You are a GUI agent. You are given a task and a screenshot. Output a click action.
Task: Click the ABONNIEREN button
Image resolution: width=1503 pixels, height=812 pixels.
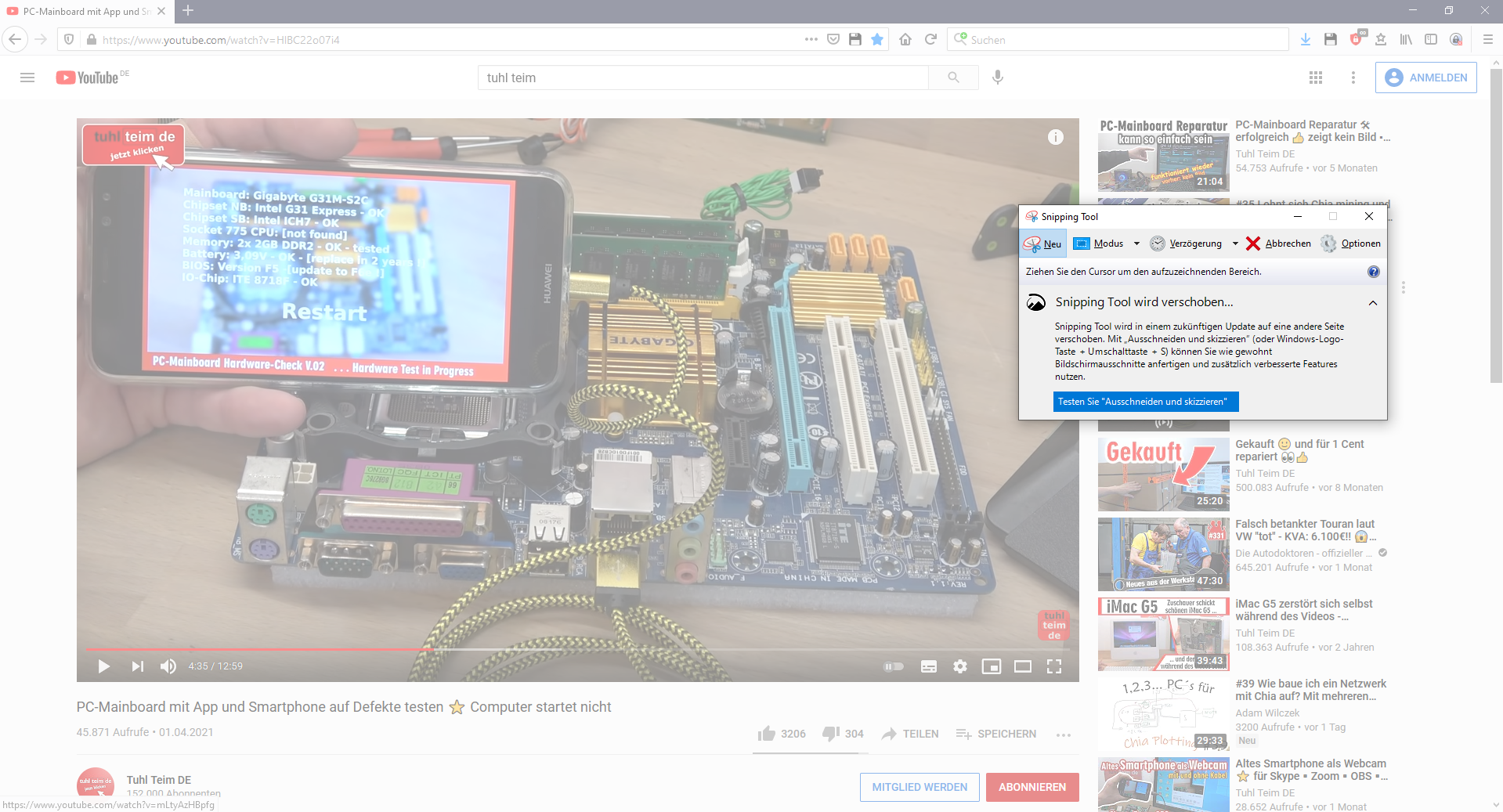[x=1032, y=787]
